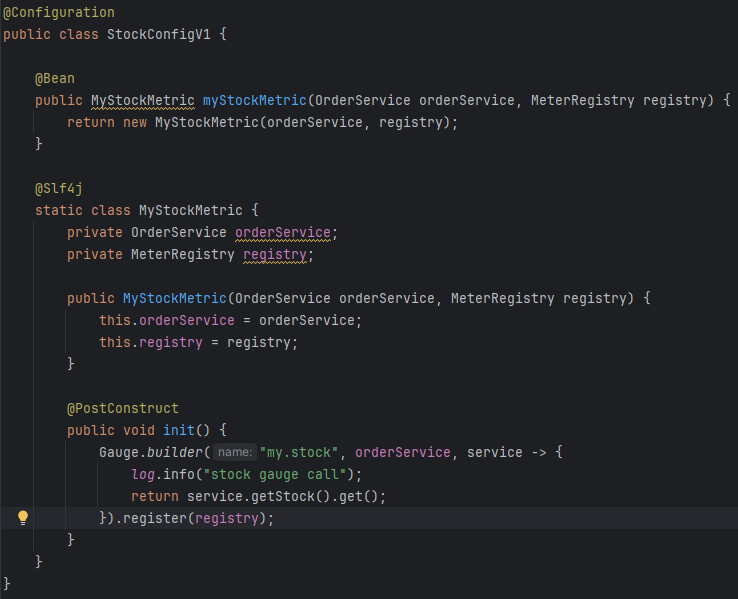Click the @PostConstruct annotation
The height and width of the screenshot is (599, 738).
[x=122, y=408]
